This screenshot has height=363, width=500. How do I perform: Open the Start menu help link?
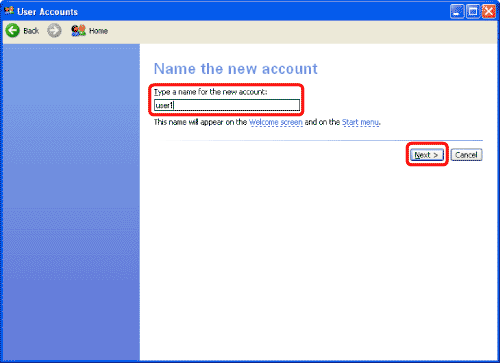click(360, 122)
